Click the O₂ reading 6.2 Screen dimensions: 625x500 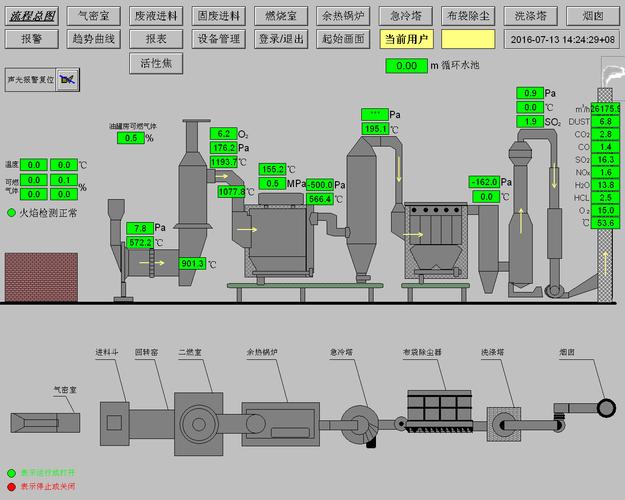224,134
